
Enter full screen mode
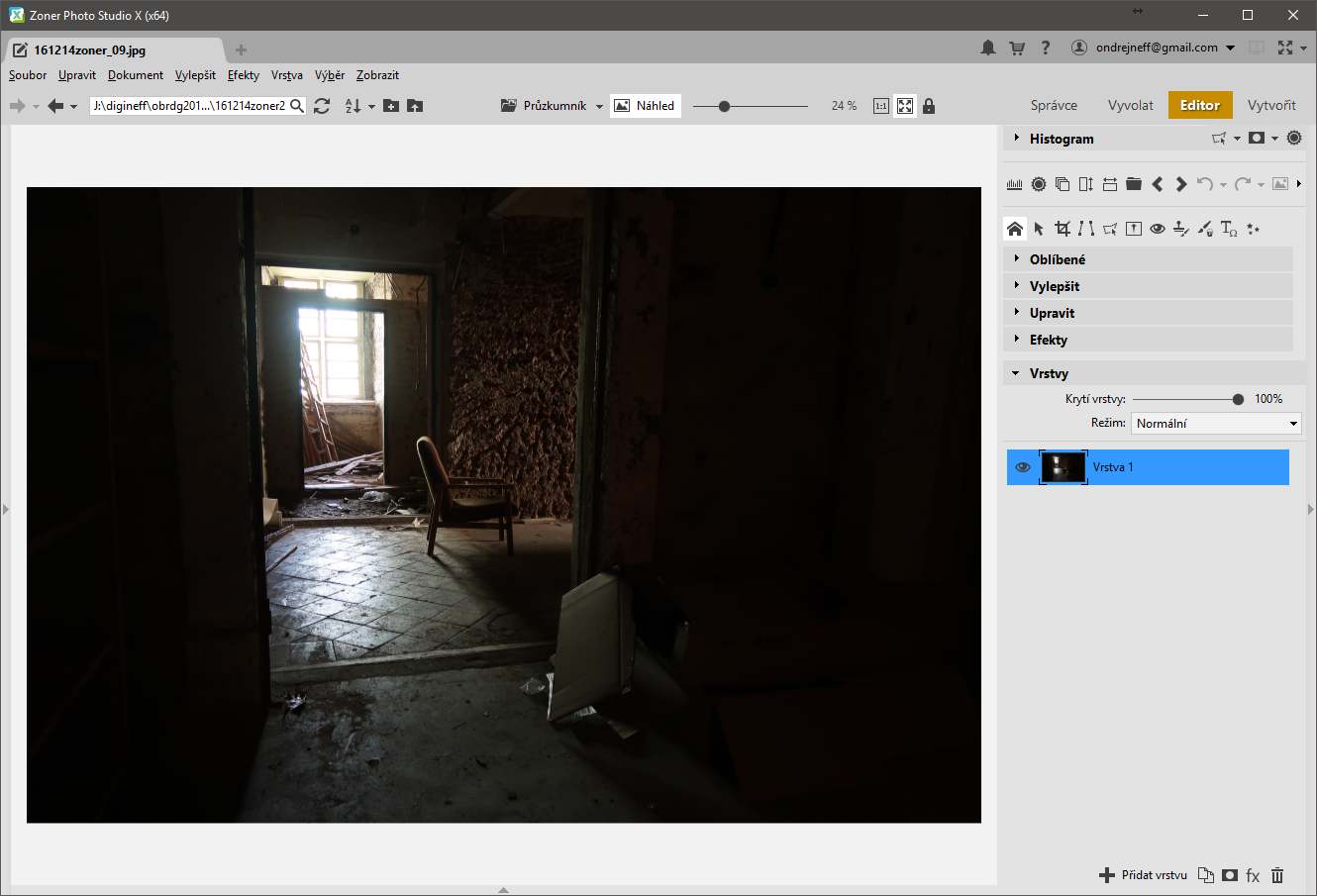pos(1285,48)
